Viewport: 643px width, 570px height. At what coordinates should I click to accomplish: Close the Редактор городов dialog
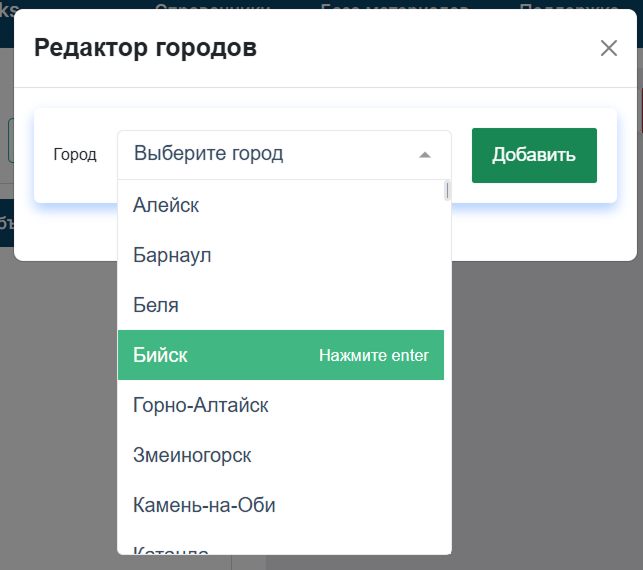pyautogui.click(x=609, y=48)
